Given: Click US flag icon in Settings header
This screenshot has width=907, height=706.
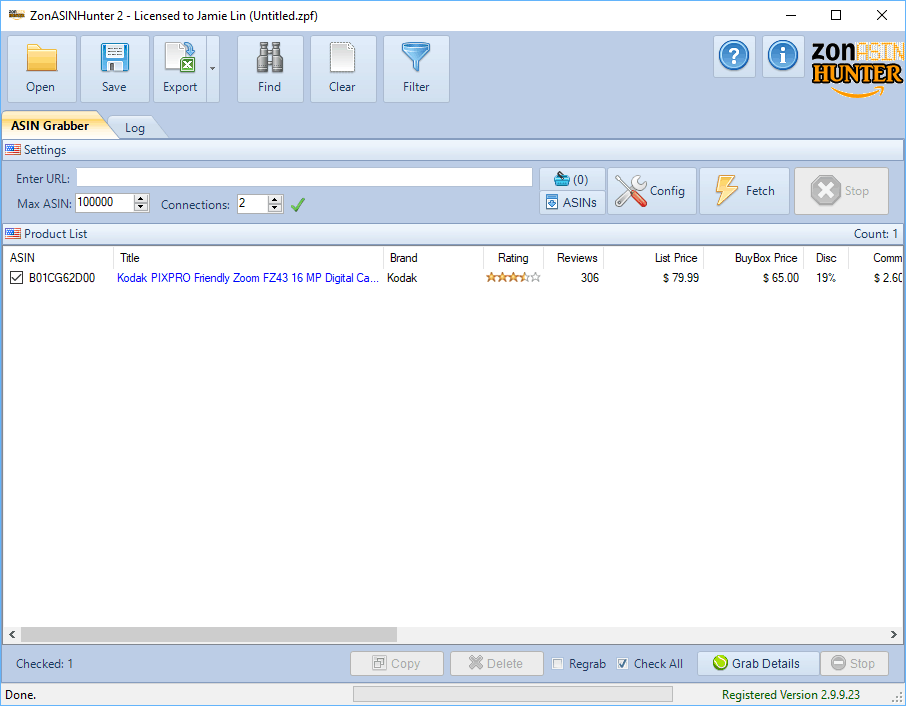Looking at the screenshot, I should [13, 150].
